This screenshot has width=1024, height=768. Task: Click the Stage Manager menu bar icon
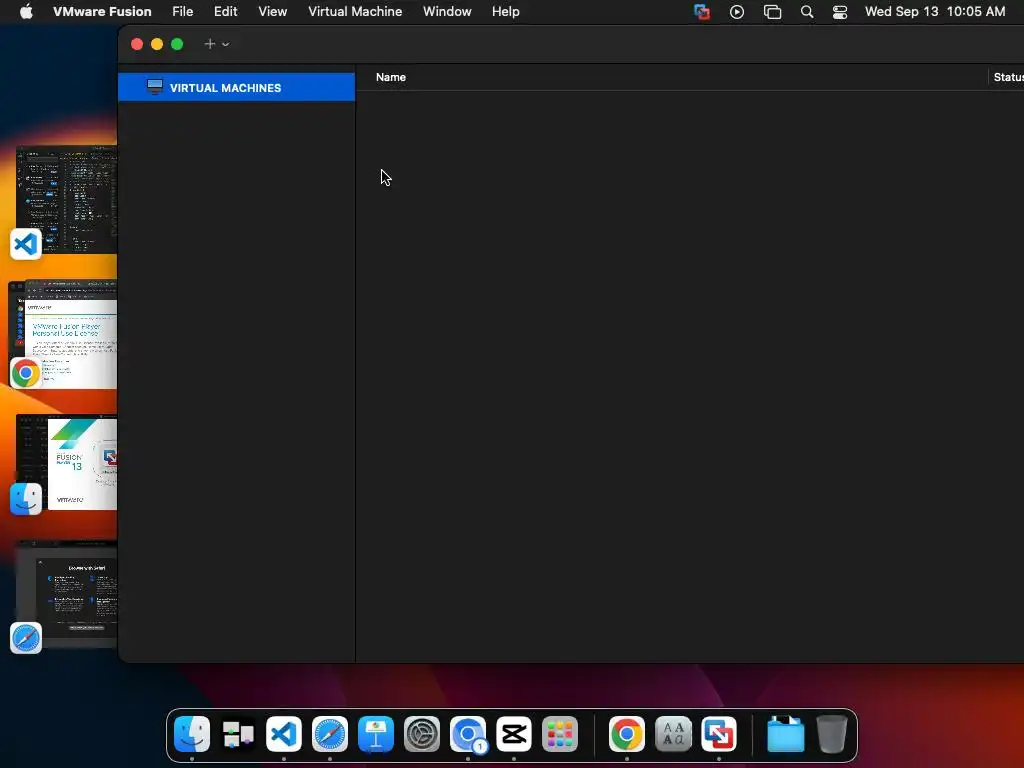coord(772,12)
